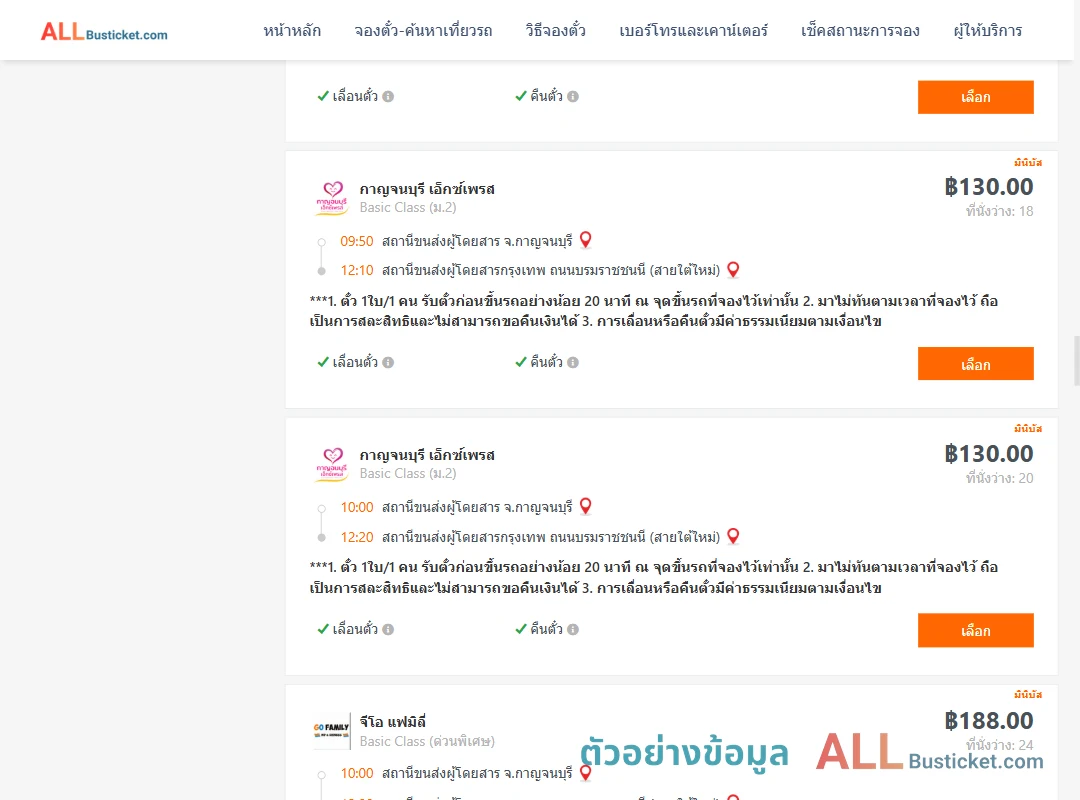Click ฿130.00 price on 10:00 trip

(988, 453)
